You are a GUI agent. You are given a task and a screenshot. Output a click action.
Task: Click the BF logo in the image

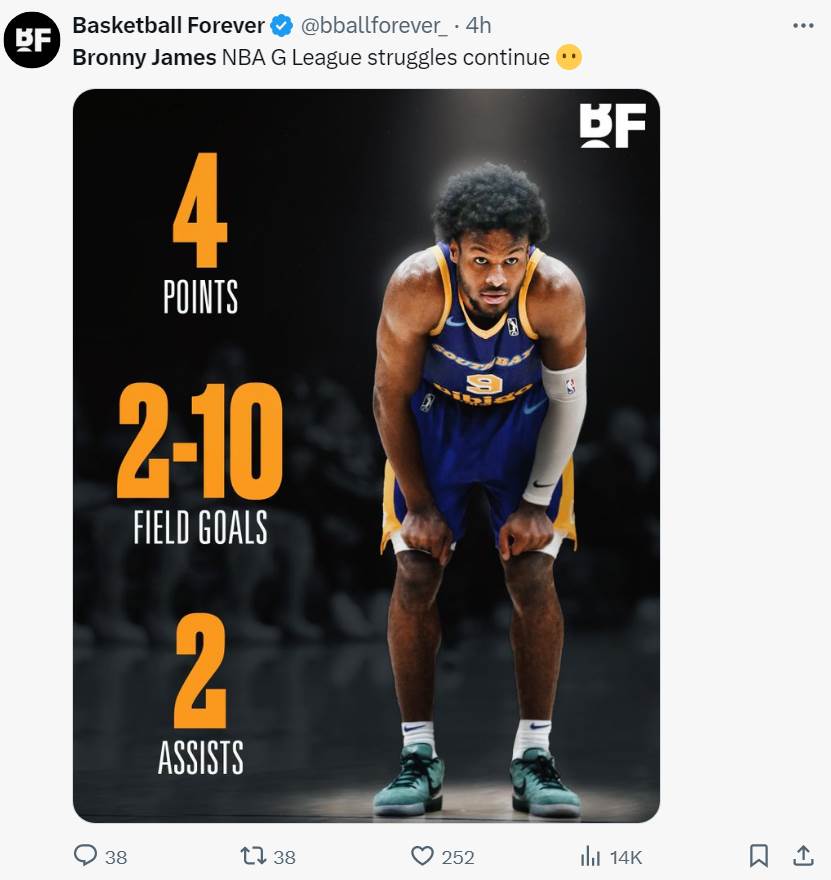point(613,125)
